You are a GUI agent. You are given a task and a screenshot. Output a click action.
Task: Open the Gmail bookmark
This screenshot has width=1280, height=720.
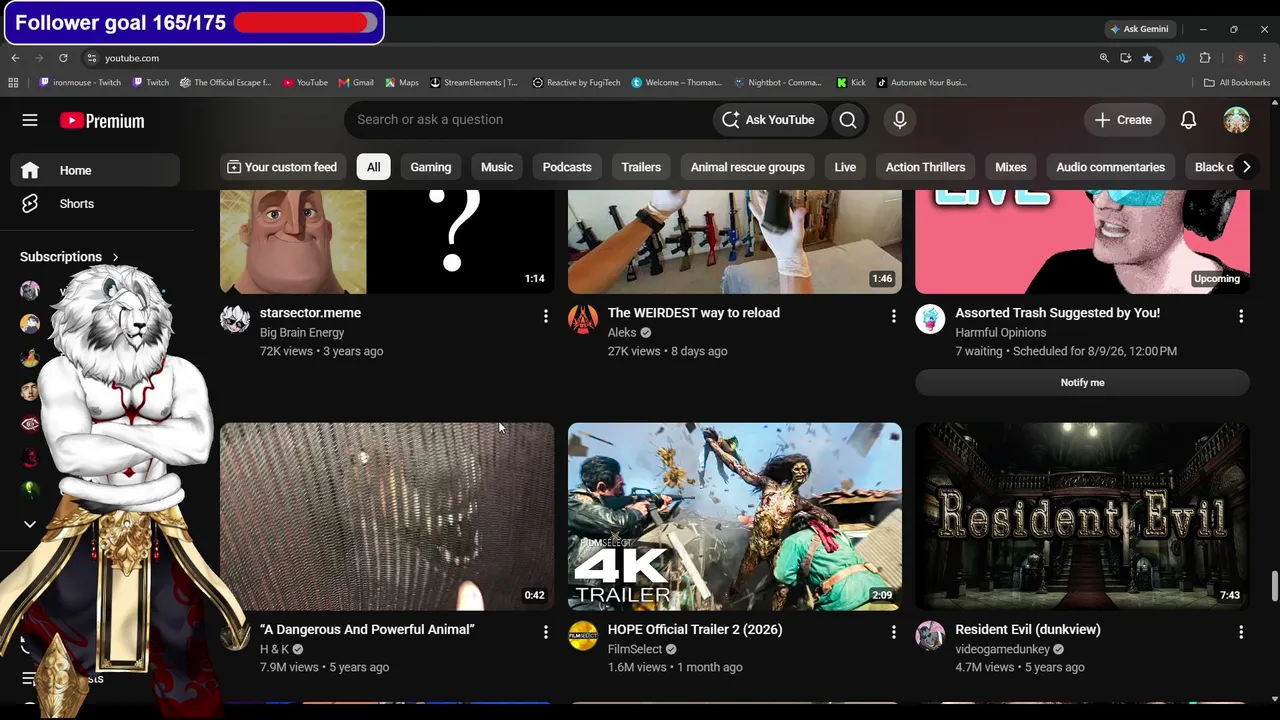(356, 83)
